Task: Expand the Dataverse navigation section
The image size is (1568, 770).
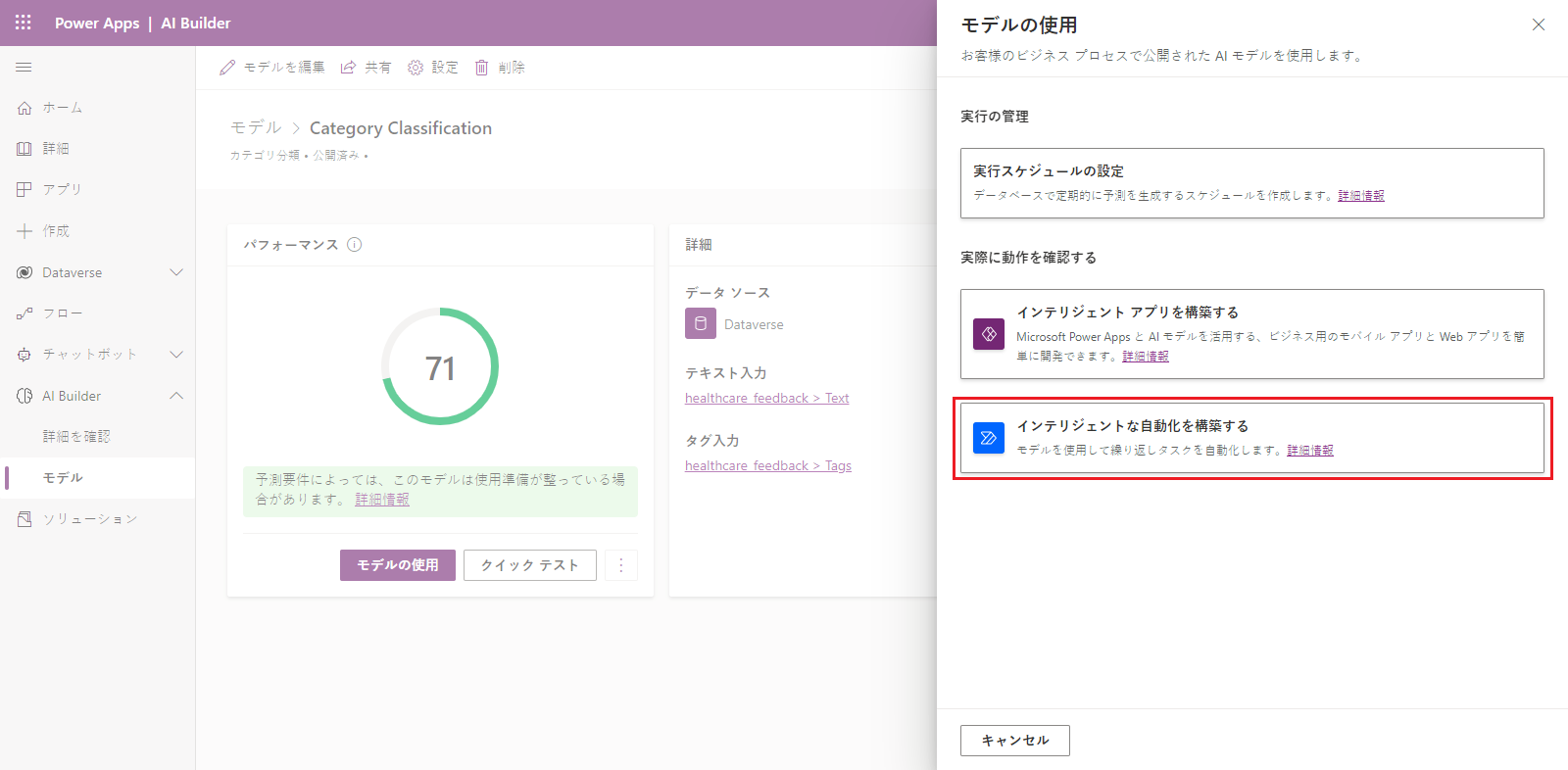Action: 176,272
